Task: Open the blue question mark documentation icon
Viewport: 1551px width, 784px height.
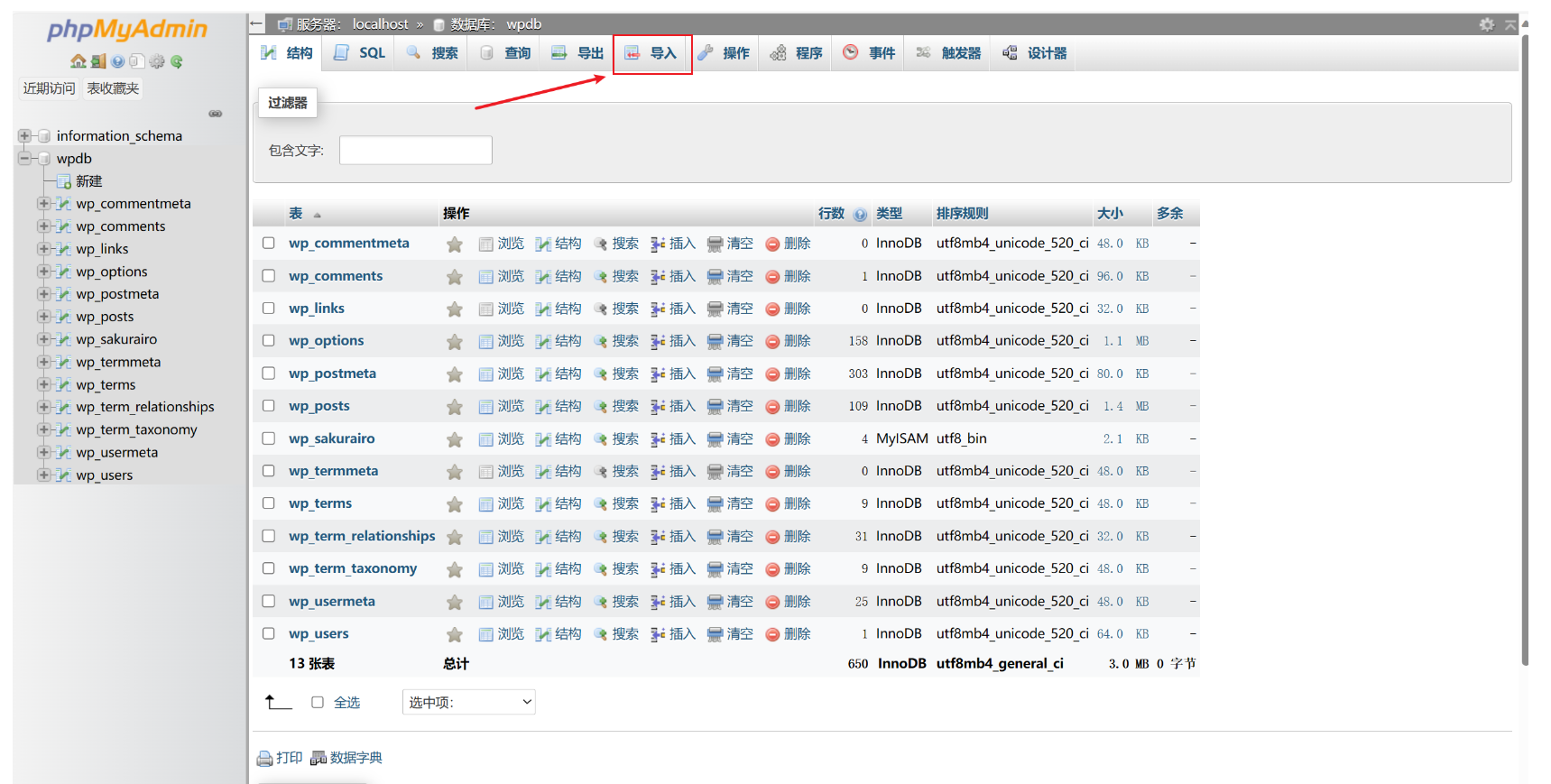Action: tap(118, 61)
